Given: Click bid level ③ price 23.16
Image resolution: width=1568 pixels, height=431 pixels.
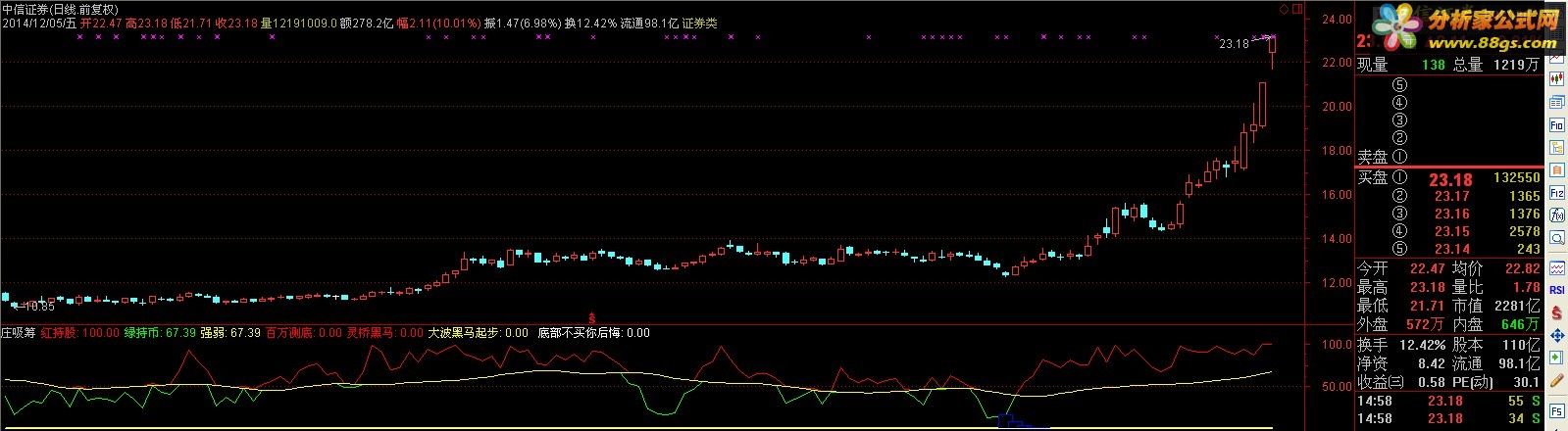Looking at the screenshot, I should click(1451, 215).
